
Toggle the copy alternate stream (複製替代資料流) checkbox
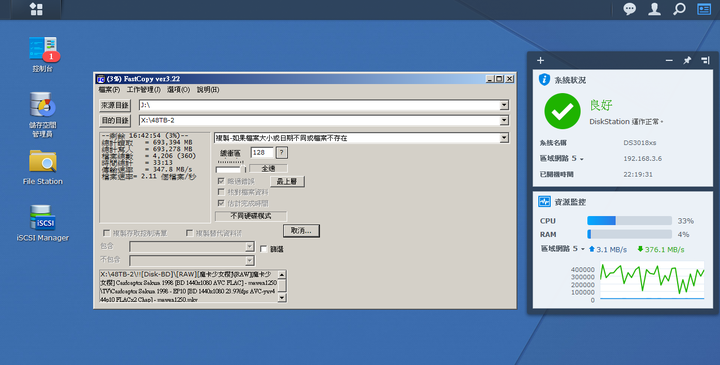(x=189, y=233)
